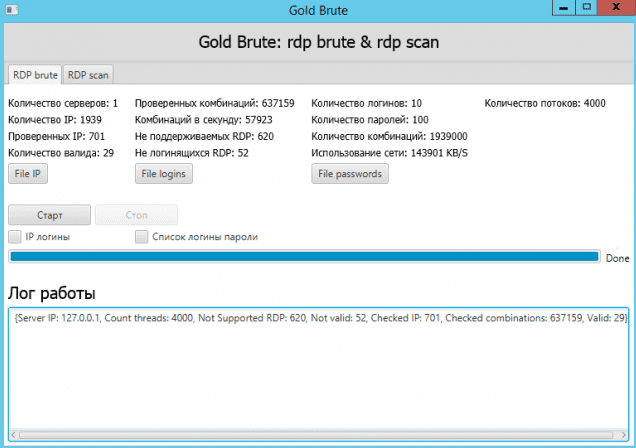Viewport: 636px width, 448px height.
Task: Click the log scrollbar left arrow
Action: tap(13, 435)
